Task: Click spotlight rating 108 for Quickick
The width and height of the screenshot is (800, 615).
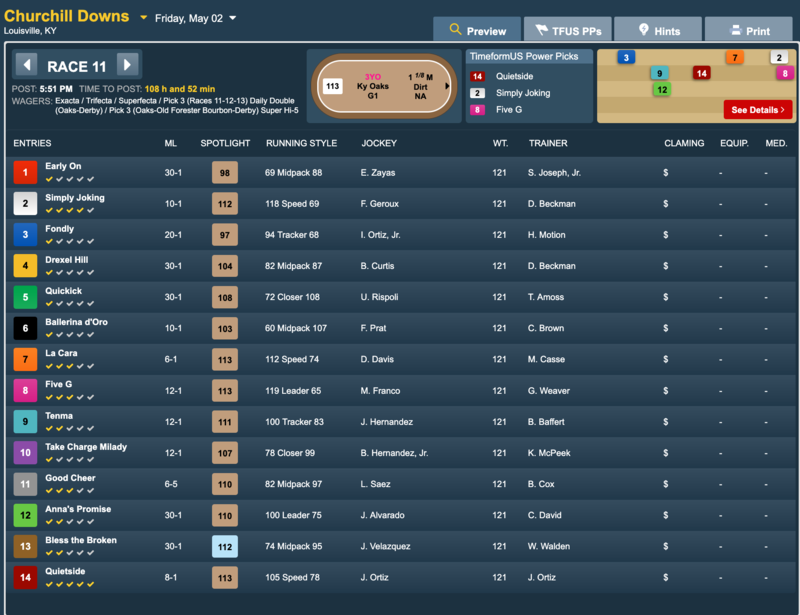Action: pyautogui.click(x=224, y=298)
